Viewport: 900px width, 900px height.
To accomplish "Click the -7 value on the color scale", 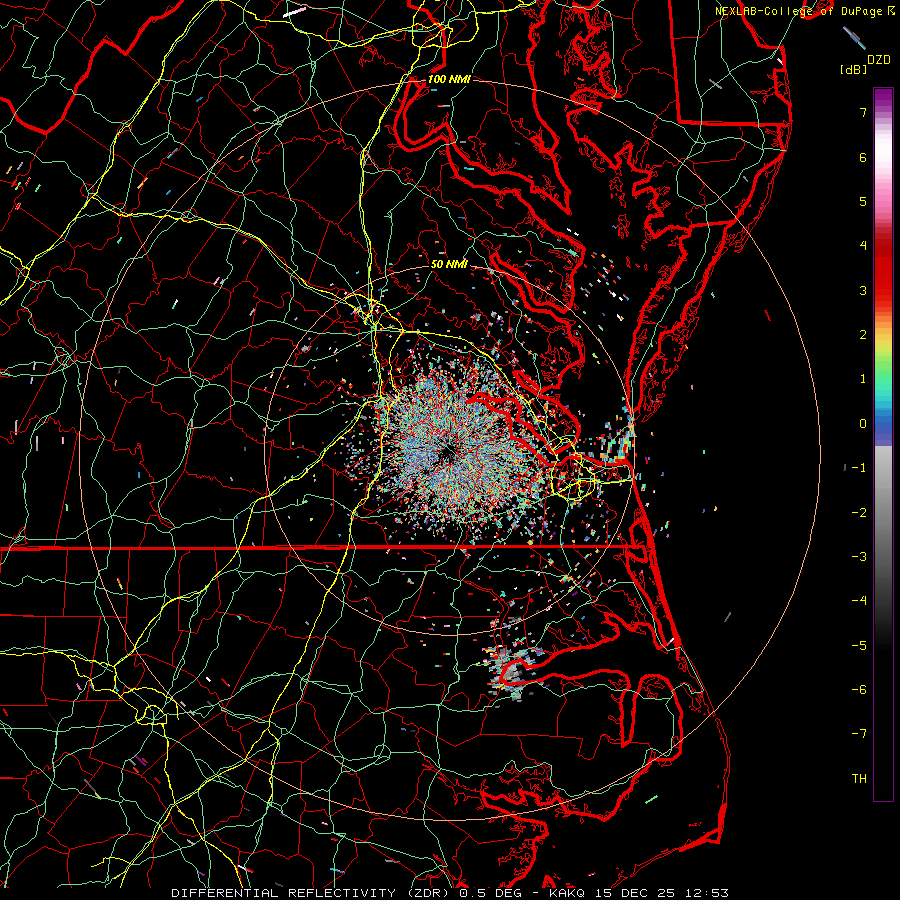I will point(859,734).
